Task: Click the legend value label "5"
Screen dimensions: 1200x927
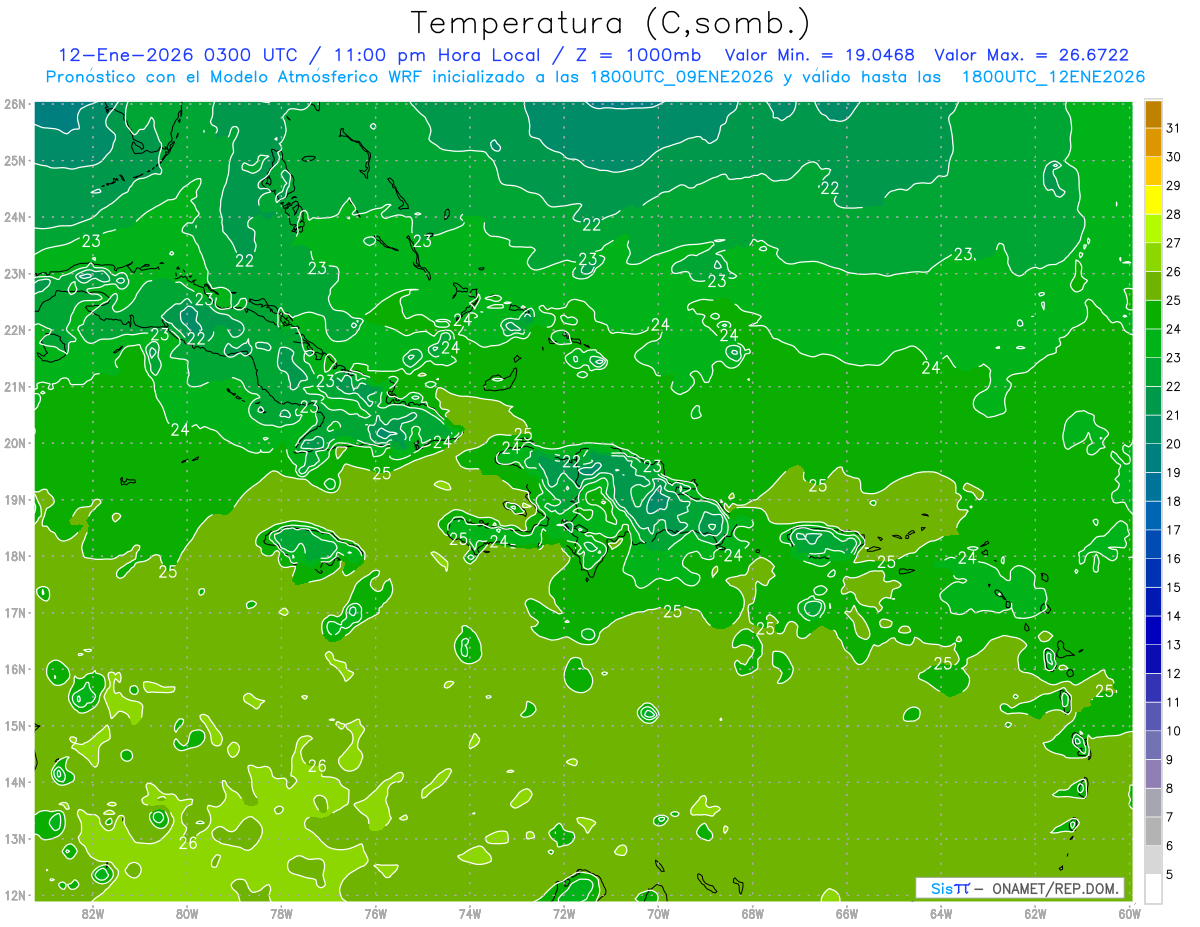Action: (x=1170, y=874)
